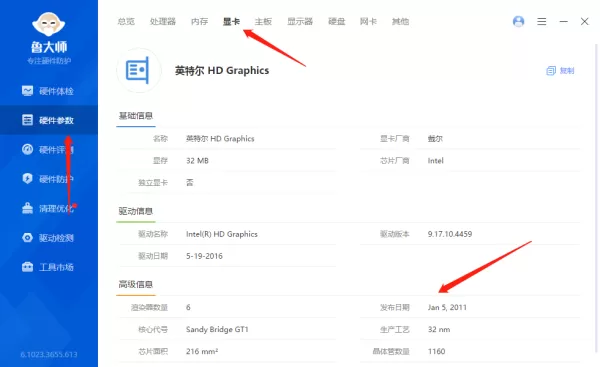
Task: Click version number 6.1023.3655.613
Action: tap(49, 355)
